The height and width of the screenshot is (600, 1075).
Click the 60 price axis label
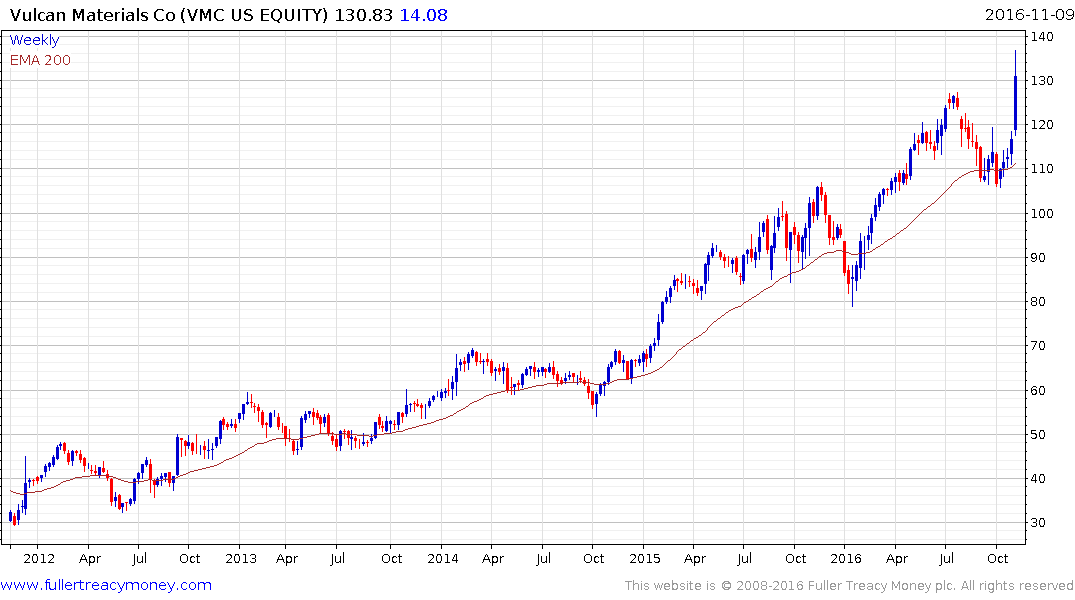pyautogui.click(x=1038, y=391)
